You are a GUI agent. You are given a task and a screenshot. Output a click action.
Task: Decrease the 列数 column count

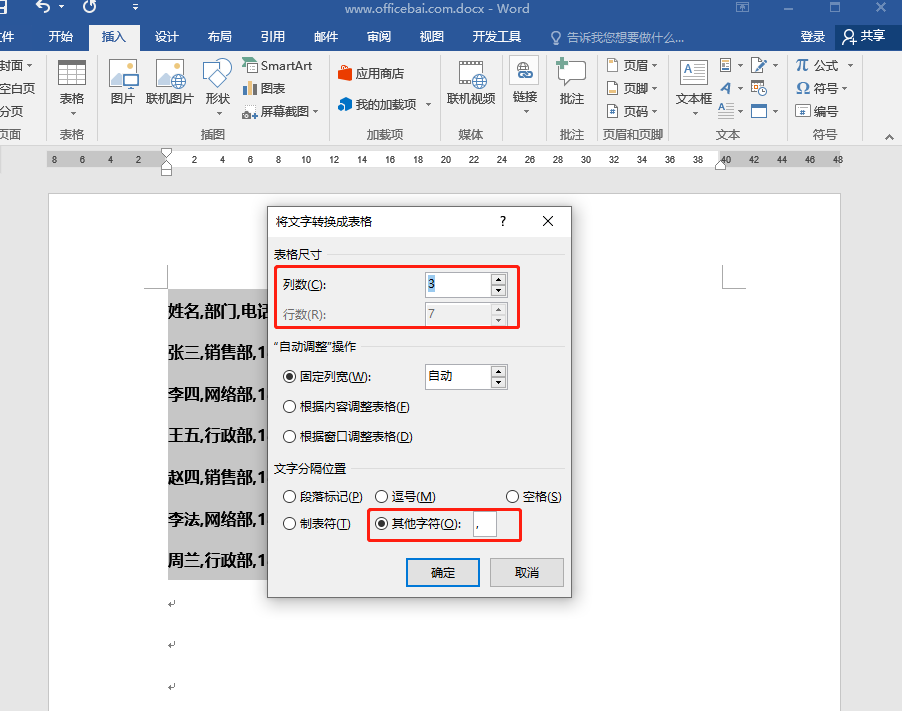coord(499,290)
